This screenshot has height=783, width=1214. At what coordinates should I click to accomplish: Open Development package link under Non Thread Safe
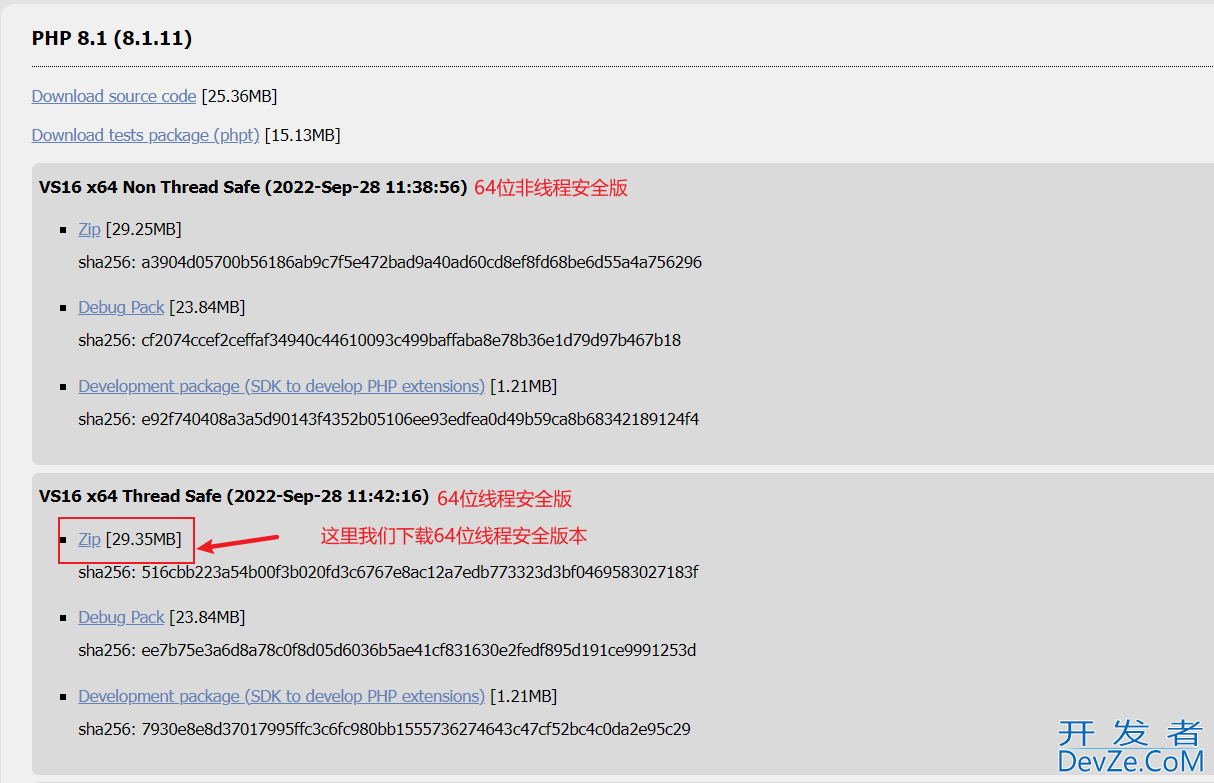tap(282, 386)
